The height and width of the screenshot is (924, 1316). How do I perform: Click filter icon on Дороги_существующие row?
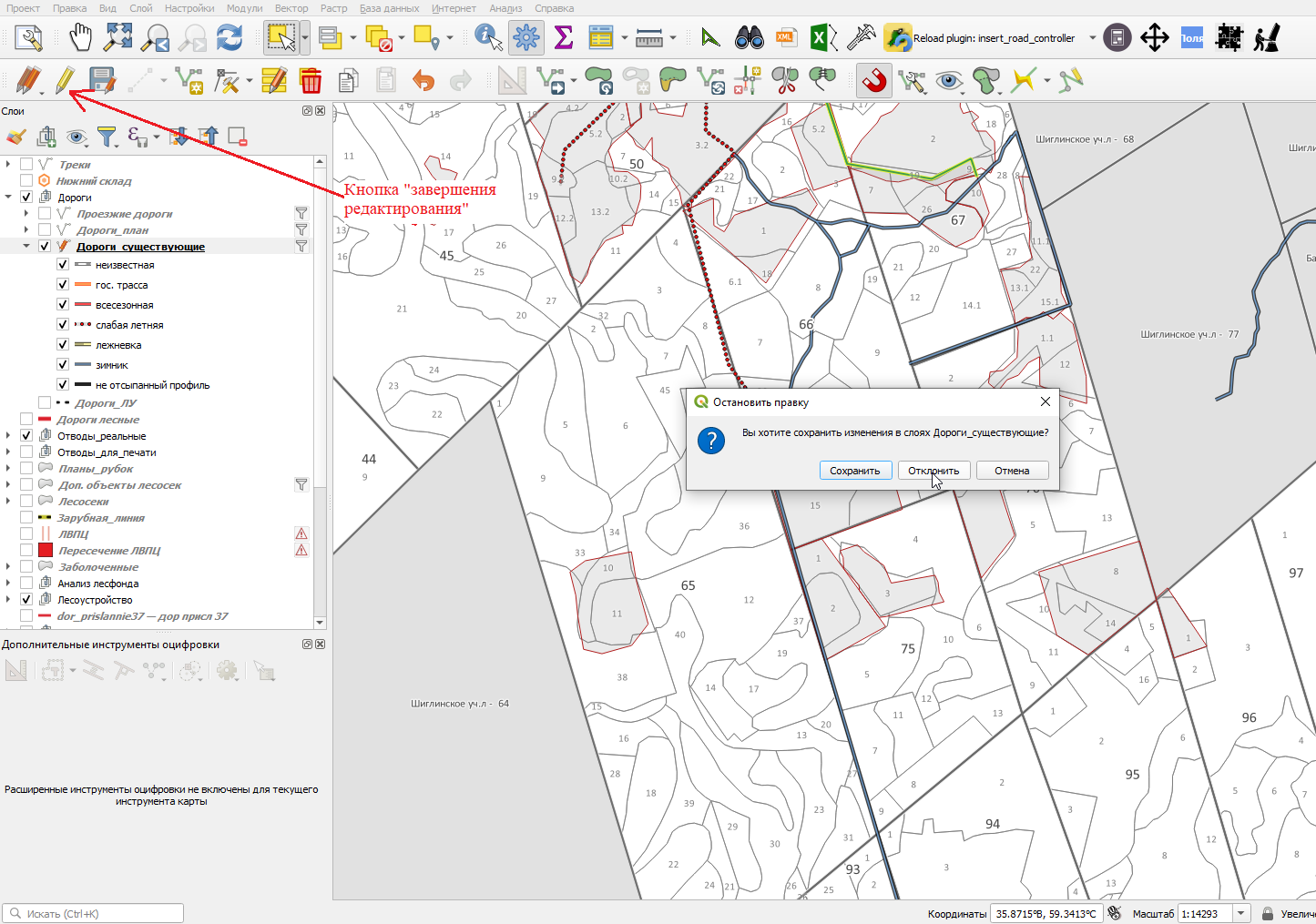pyautogui.click(x=301, y=247)
